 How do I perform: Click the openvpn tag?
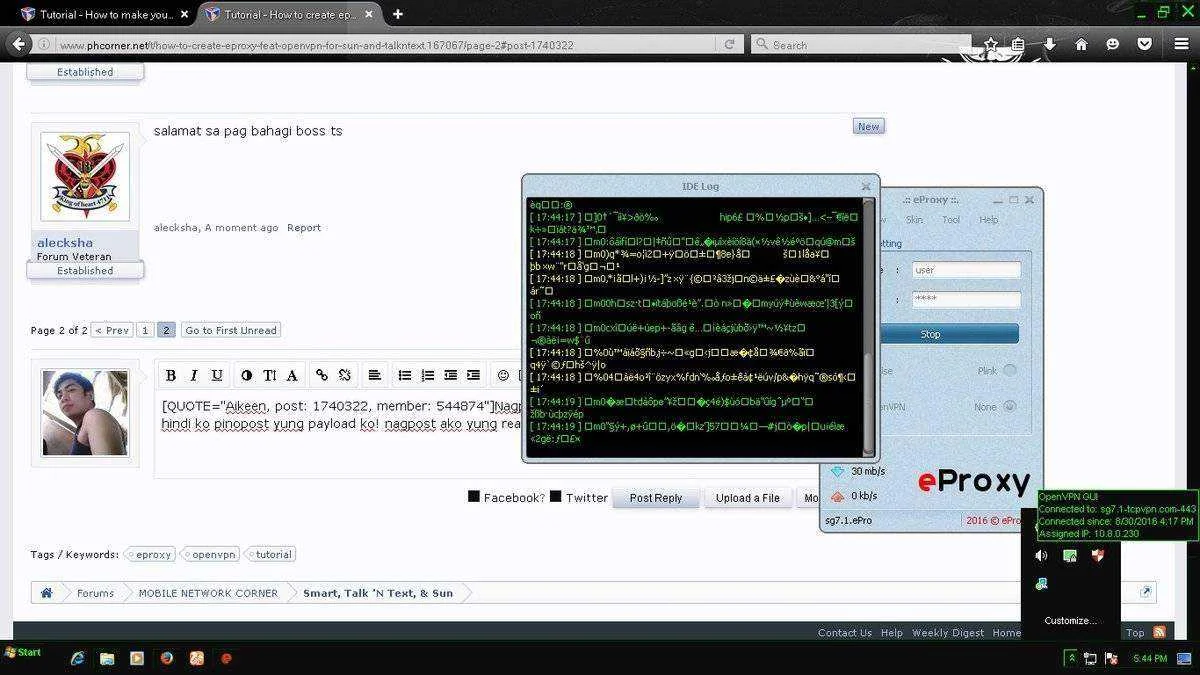click(211, 554)
